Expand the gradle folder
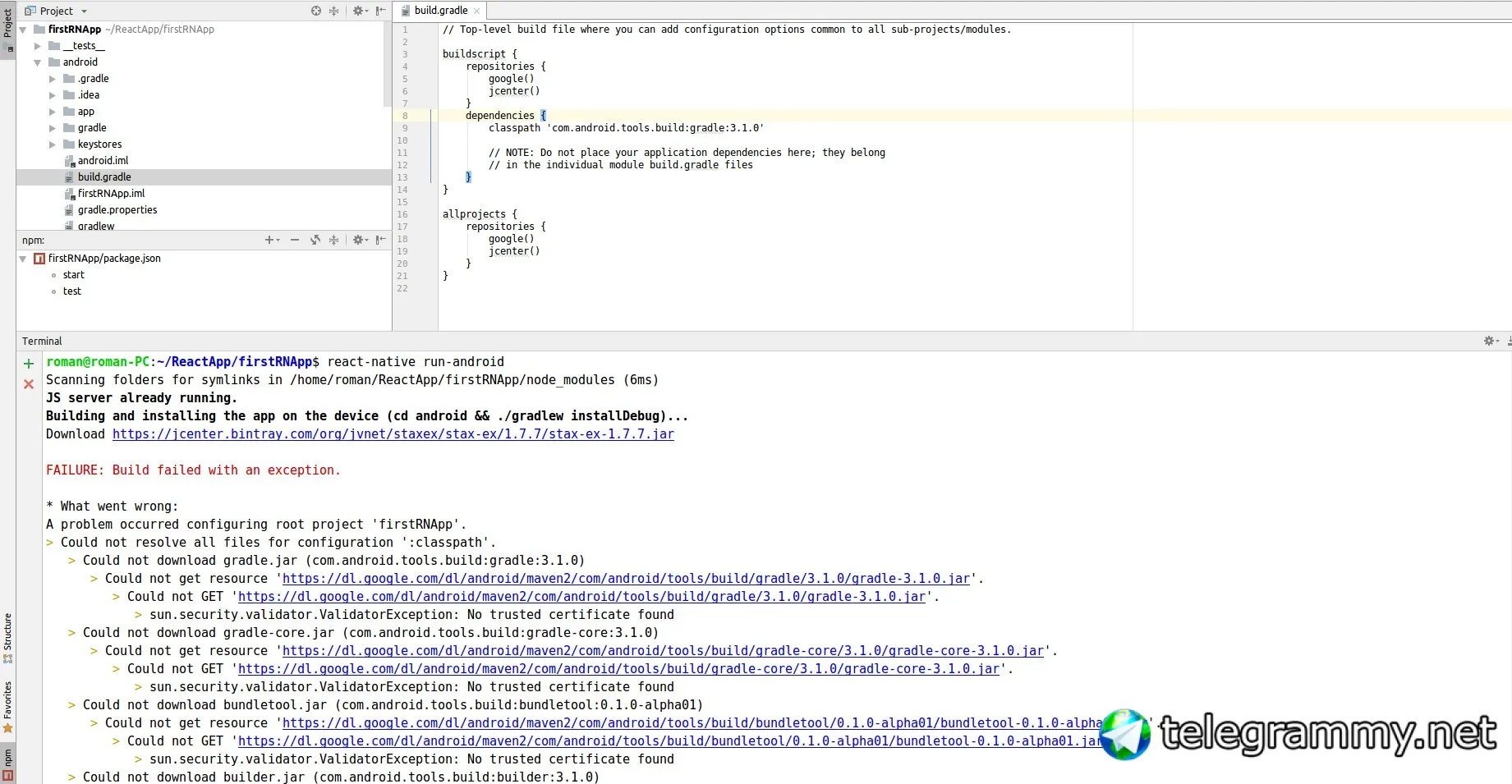The width and height of the screenshot is (1512, 784). coord(53,128)
